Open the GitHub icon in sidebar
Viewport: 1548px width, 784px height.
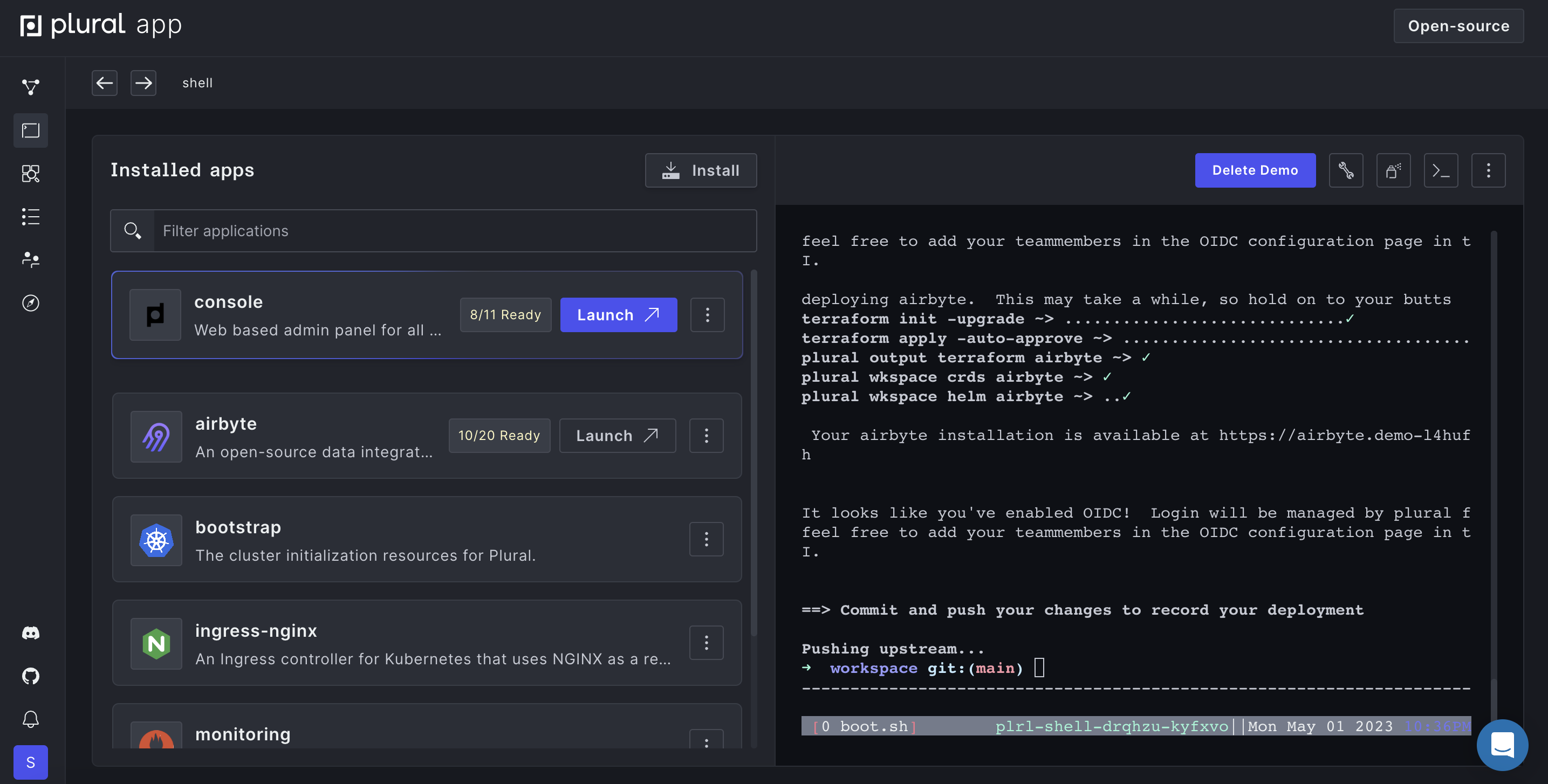(x=31, y=676)
